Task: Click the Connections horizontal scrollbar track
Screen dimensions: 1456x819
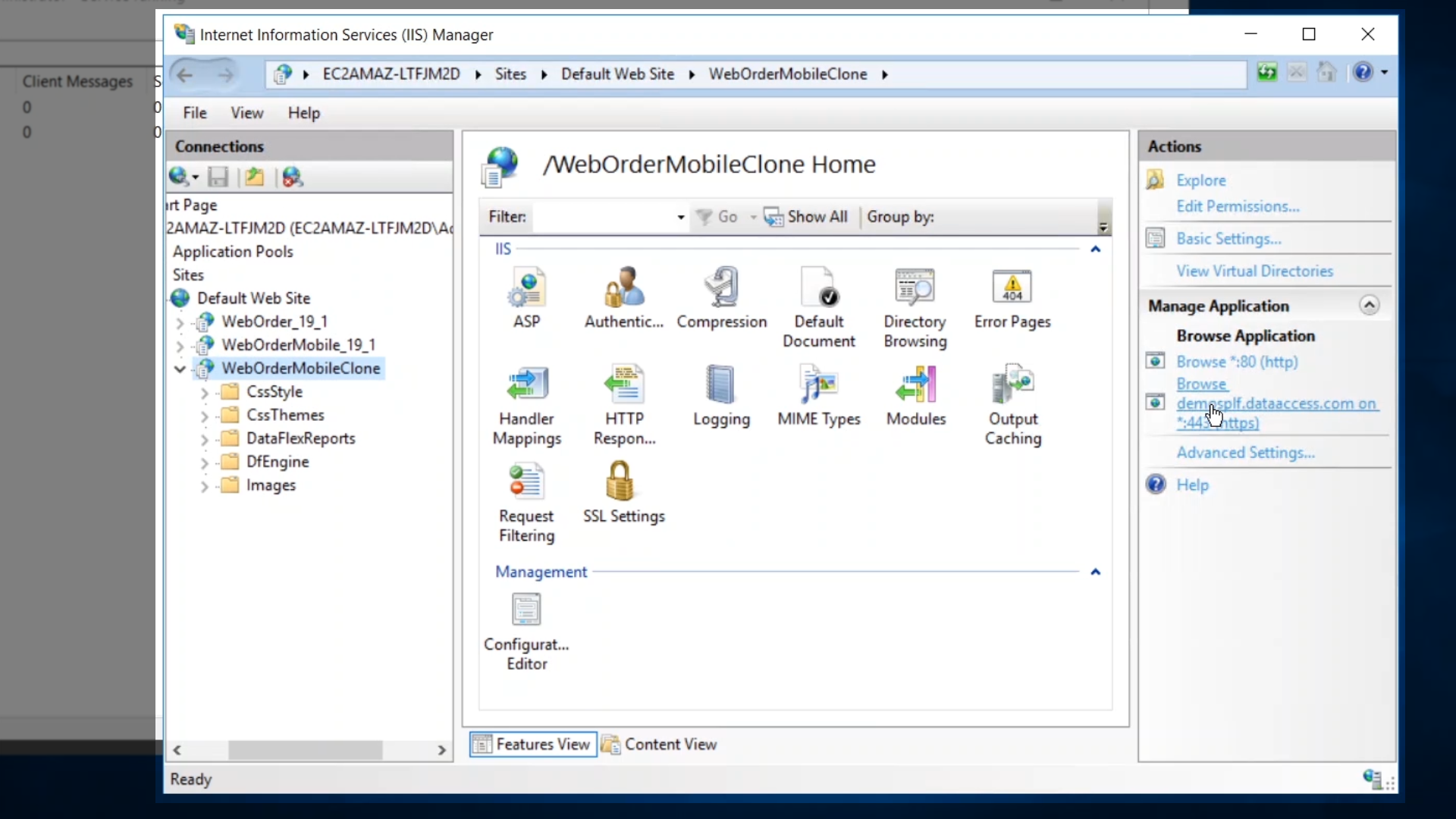Action: click(x=409, y=750)
